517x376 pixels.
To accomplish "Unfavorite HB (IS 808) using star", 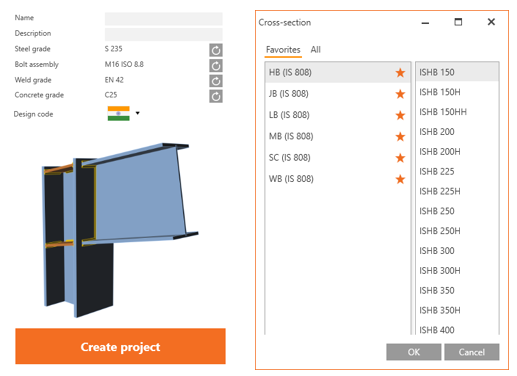I will click(x=400, y=72).
